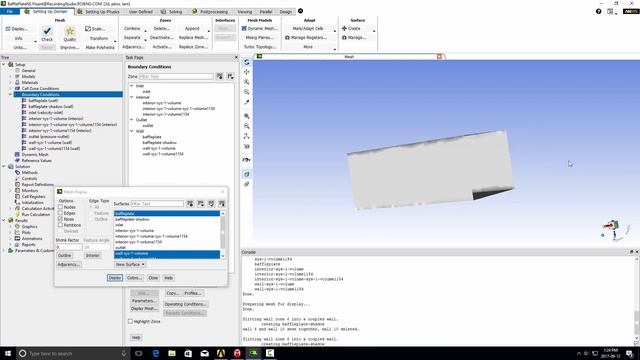Collapse the Results tree node
The image size is (640, 360).
tap(4, 220)
